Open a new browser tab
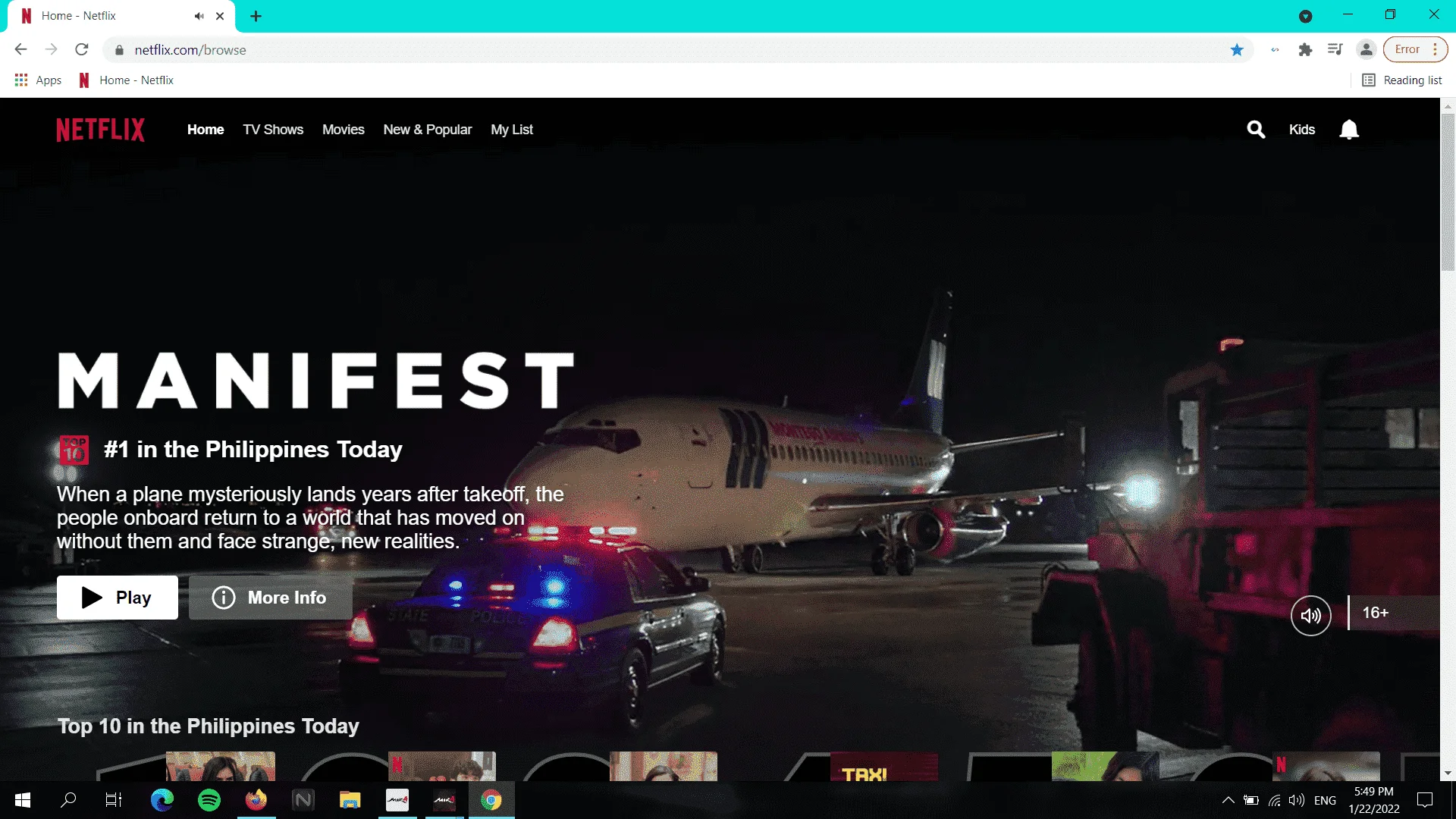 click(x=256, y=16)
